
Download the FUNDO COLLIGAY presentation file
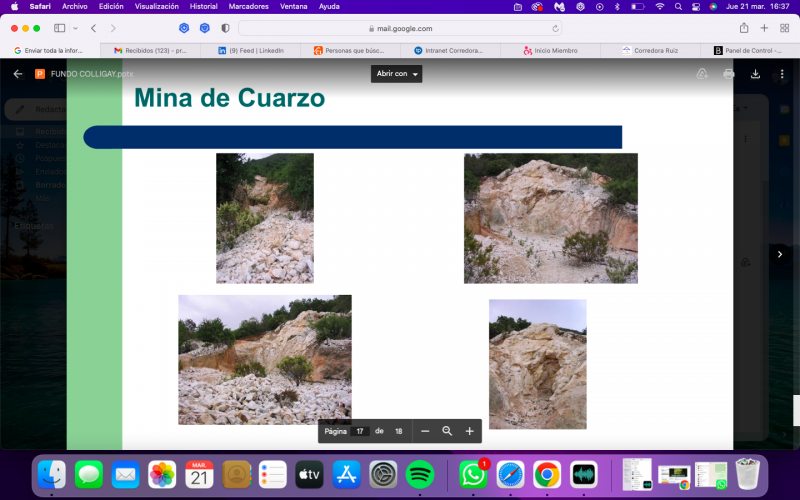click(755, 74)
